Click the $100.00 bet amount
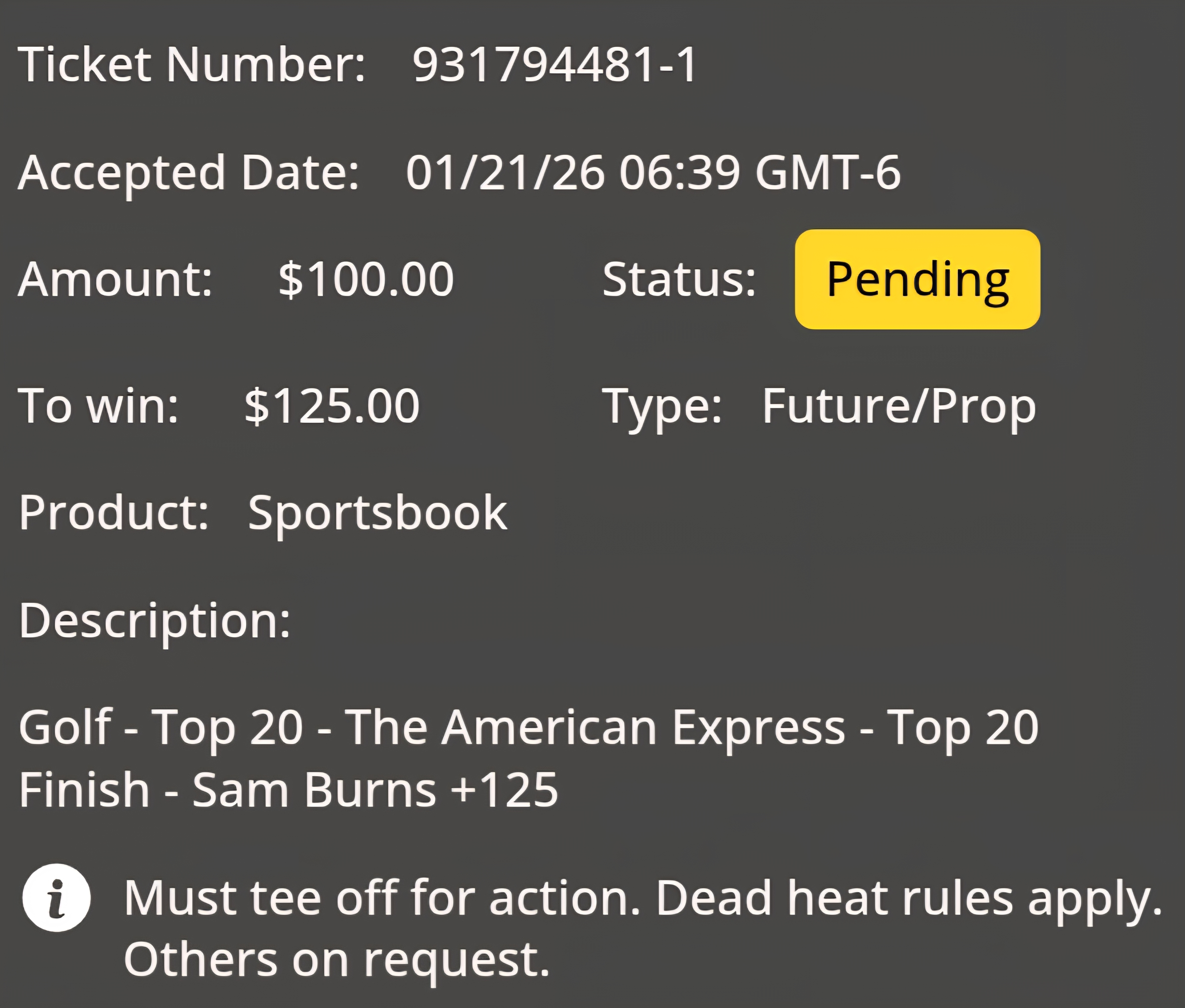Image resolution: width=1185 pixels, height=1008 pixels. (366, 279)
